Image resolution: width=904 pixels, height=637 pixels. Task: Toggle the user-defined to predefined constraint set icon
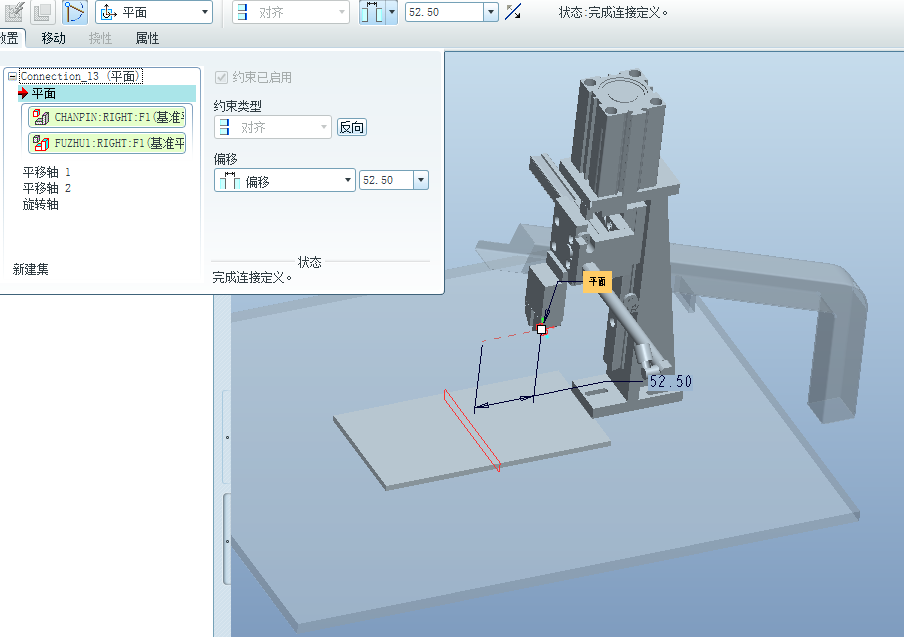click(x=75, y=12)
